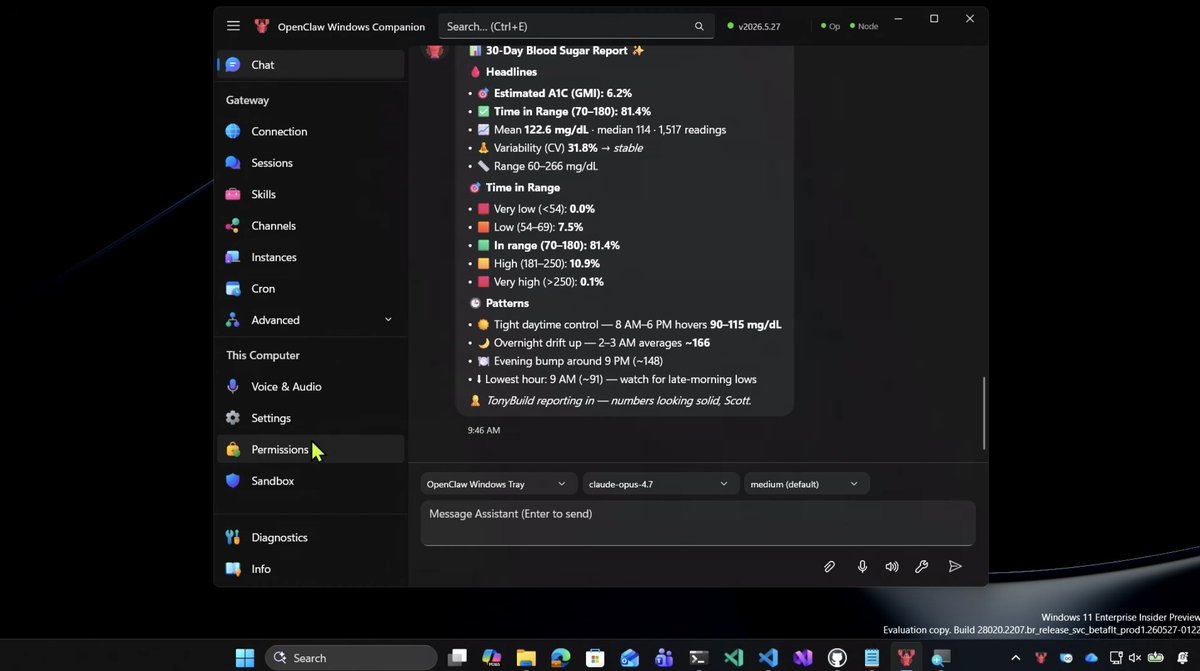Click the Info book icon
This screenshot has width=1200, height=671.
[x=233, y=569]
